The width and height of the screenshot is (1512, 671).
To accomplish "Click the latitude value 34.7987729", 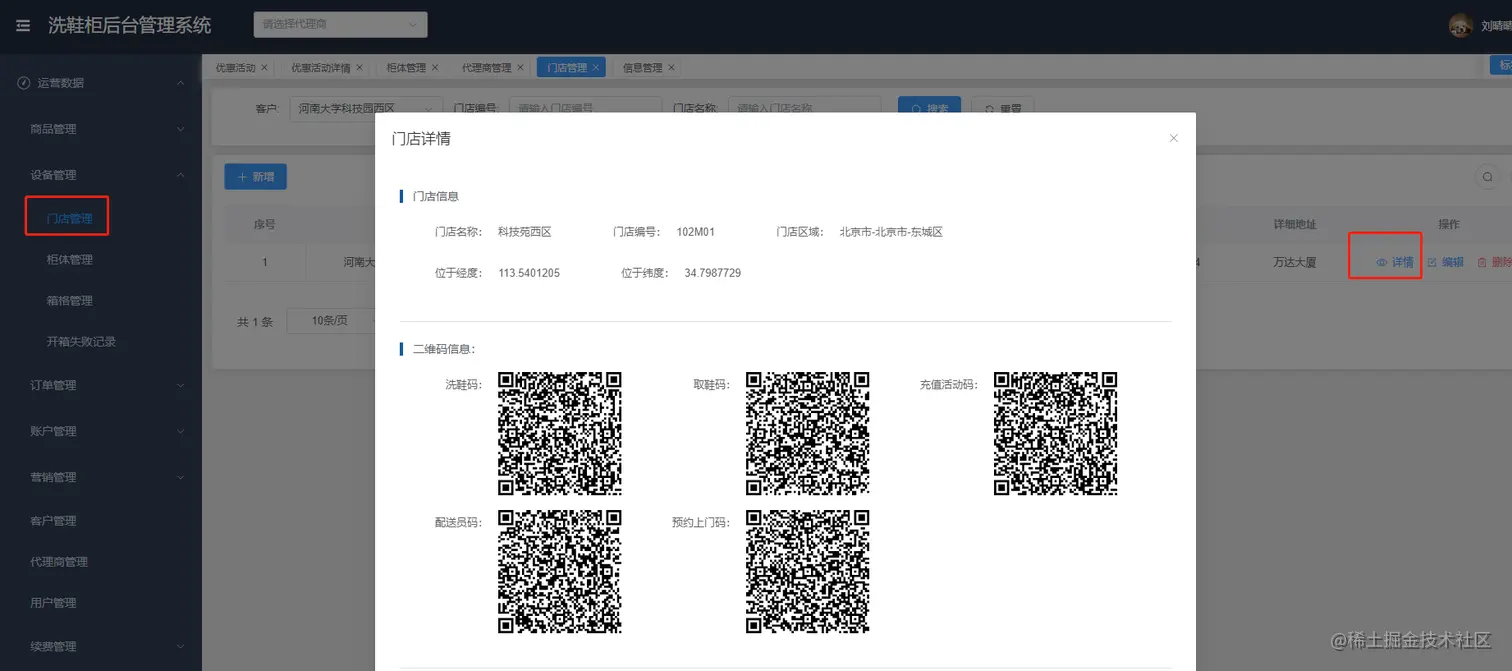I will pos(713,273).
